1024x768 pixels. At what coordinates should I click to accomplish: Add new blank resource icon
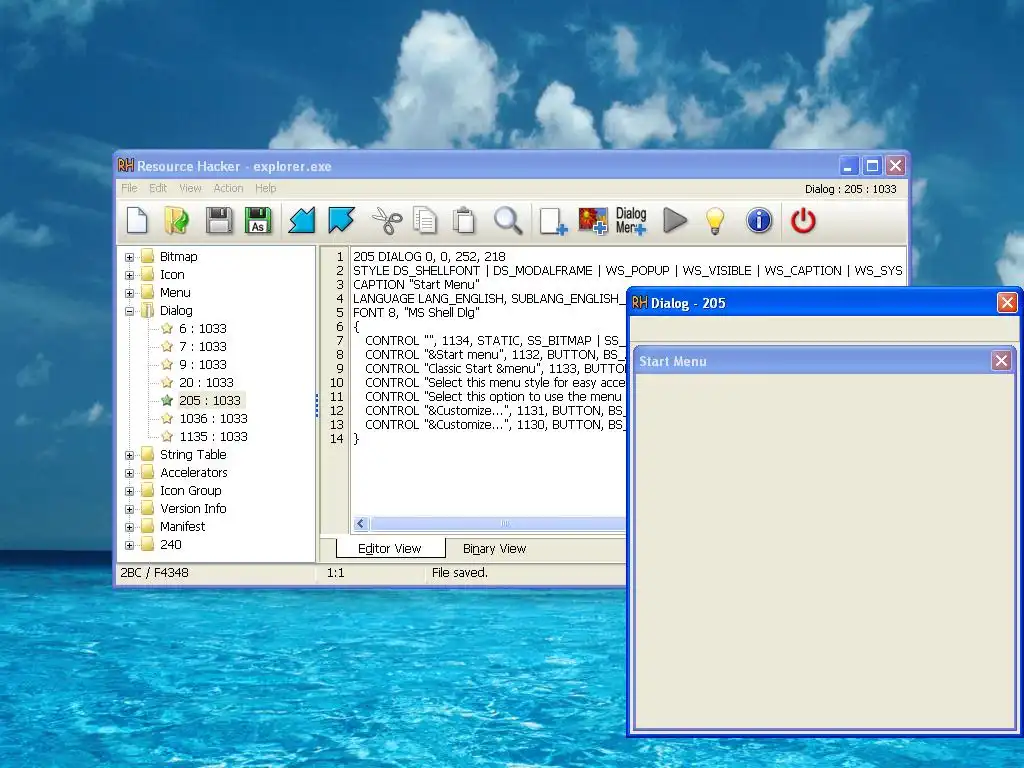[553, 221]
